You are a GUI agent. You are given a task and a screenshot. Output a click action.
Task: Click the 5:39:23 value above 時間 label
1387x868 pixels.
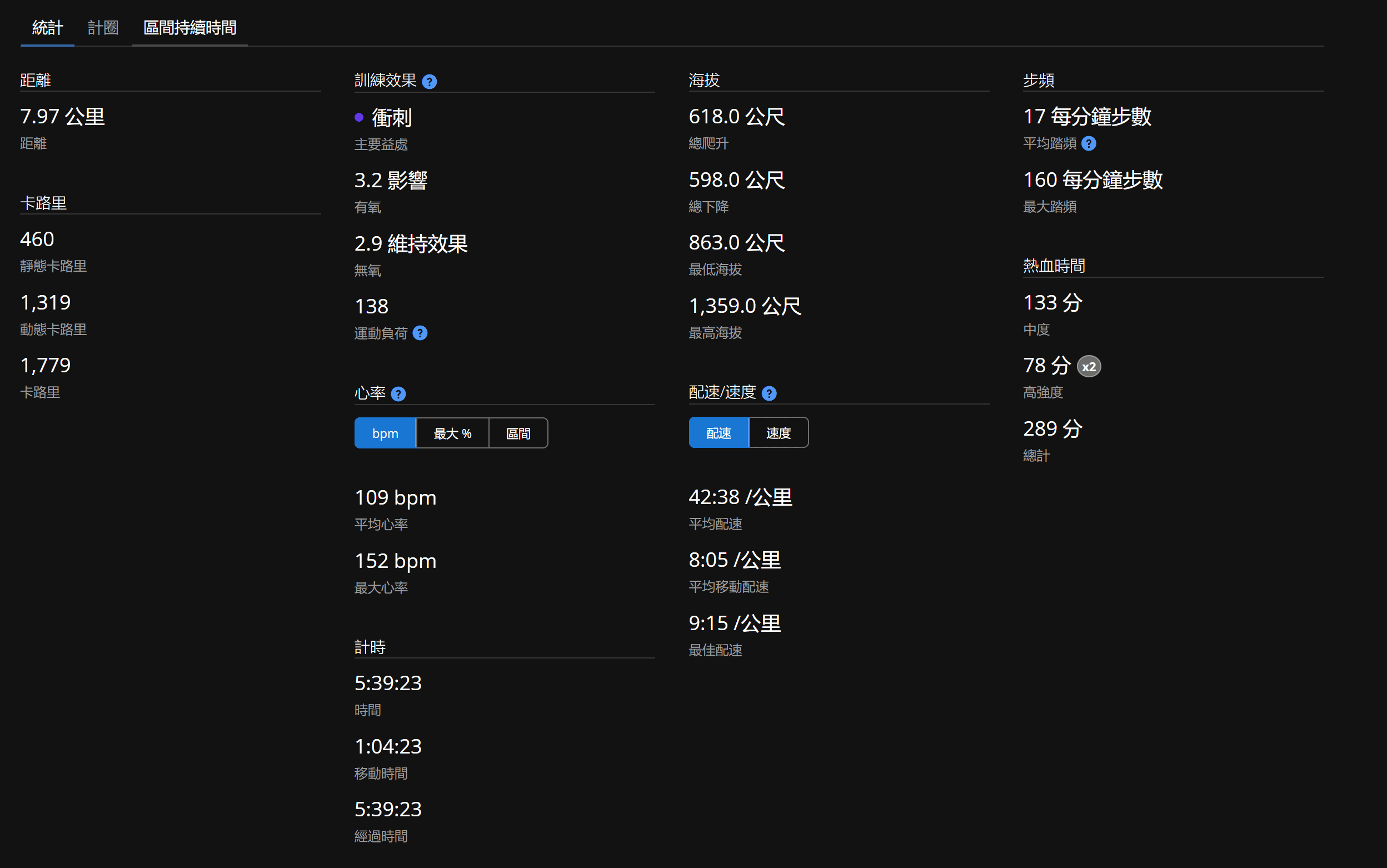(x=388, y=683)
